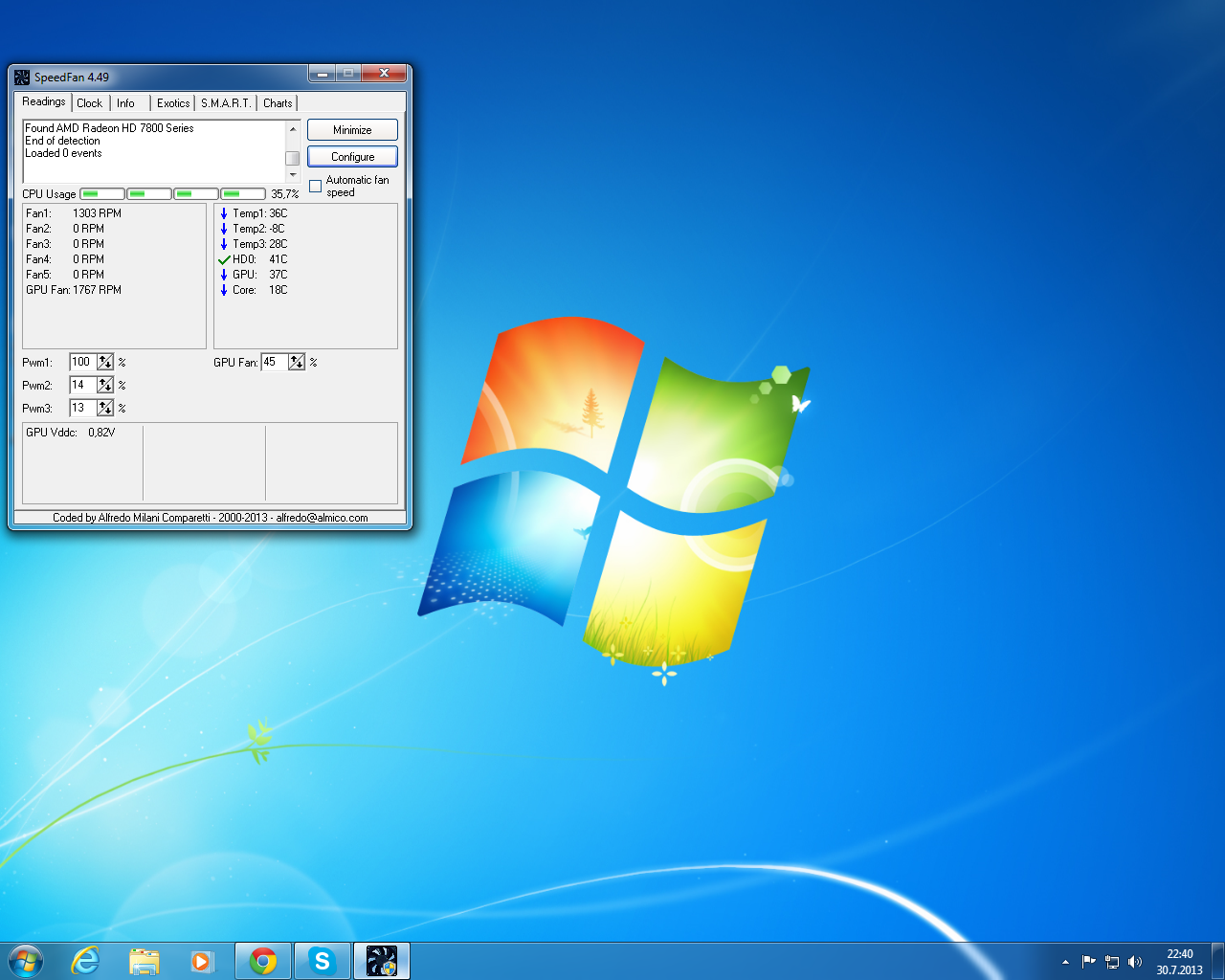Screen dimensions: 1225x980
Task: Open Skype from the taskbar
Action: click(323, 961)
